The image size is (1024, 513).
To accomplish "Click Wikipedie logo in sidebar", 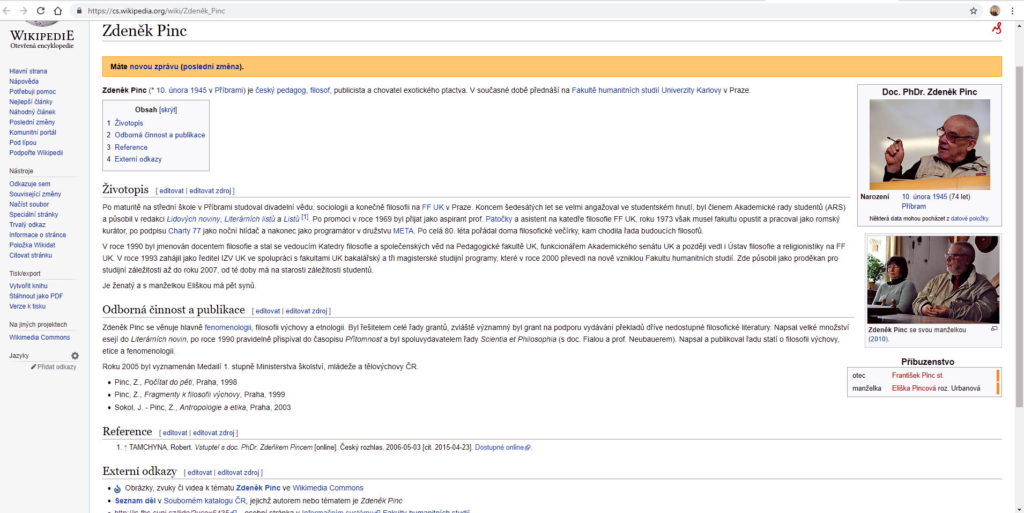I will [x=42, y=36].
